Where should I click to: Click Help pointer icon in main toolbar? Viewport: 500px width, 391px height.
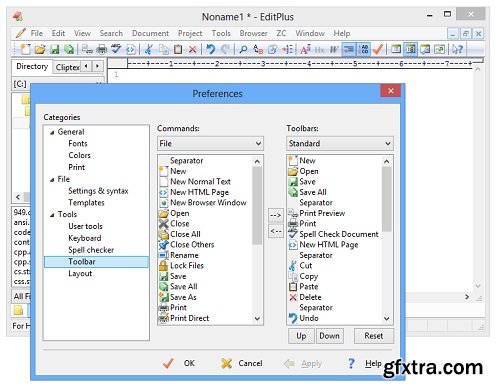click(x=457, y=49)
